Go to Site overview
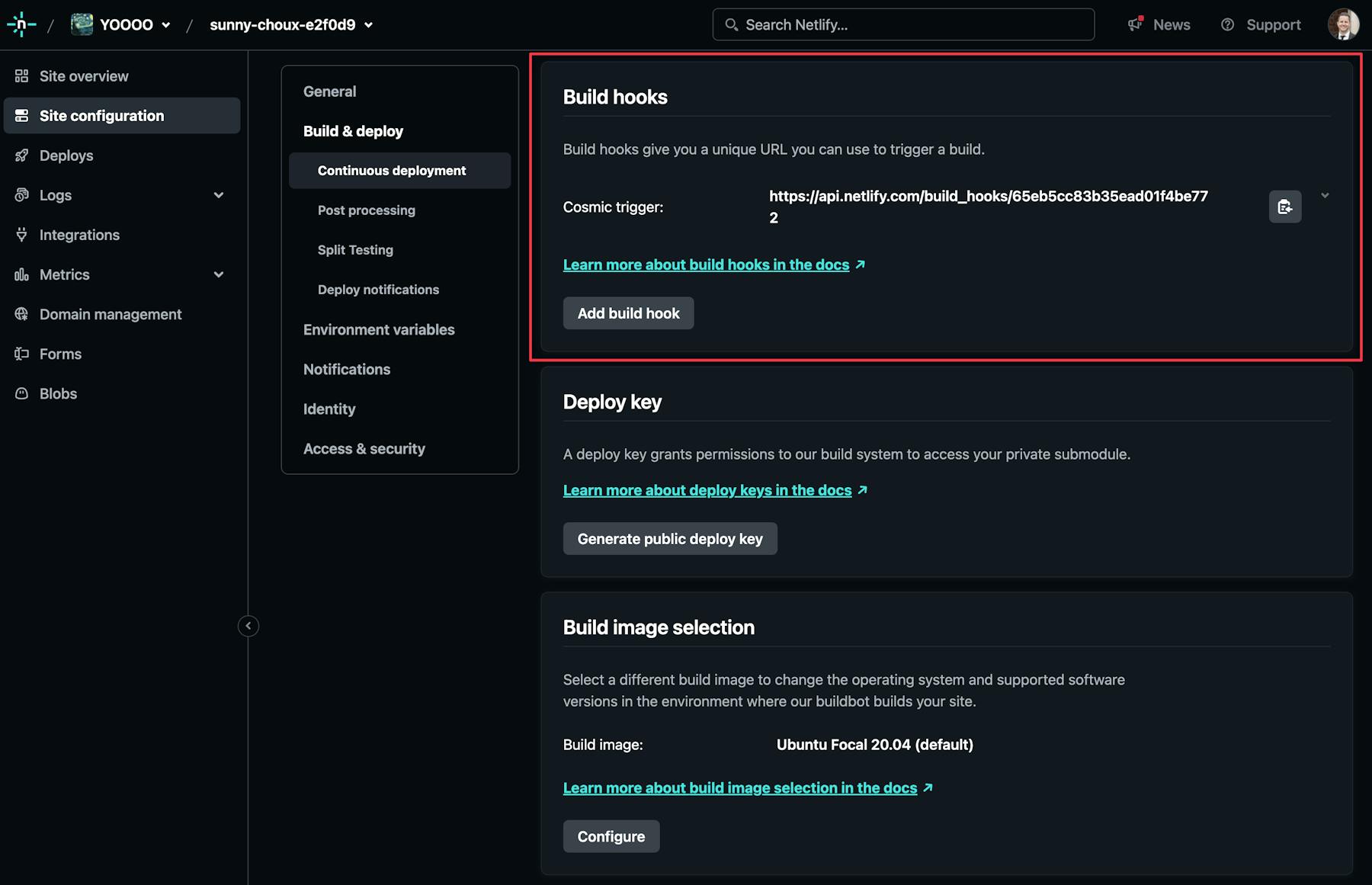Image resolution: width=1372 pixels, height=885 pixels. [122, 76]
